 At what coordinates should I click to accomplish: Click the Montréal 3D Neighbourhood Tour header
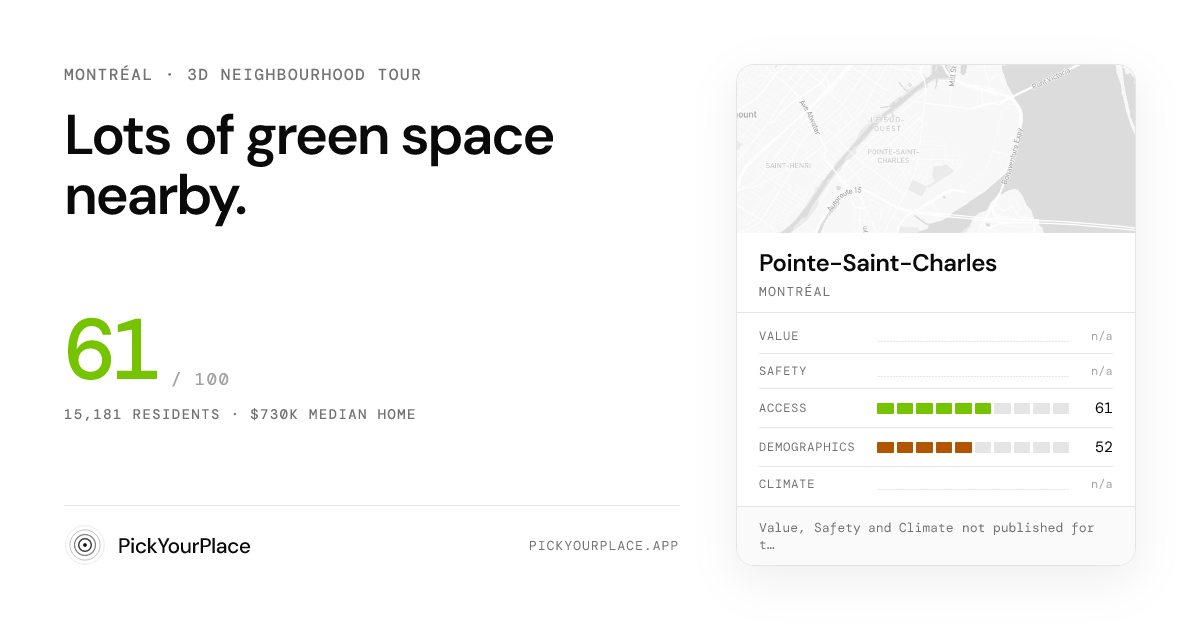pos(243,75)
